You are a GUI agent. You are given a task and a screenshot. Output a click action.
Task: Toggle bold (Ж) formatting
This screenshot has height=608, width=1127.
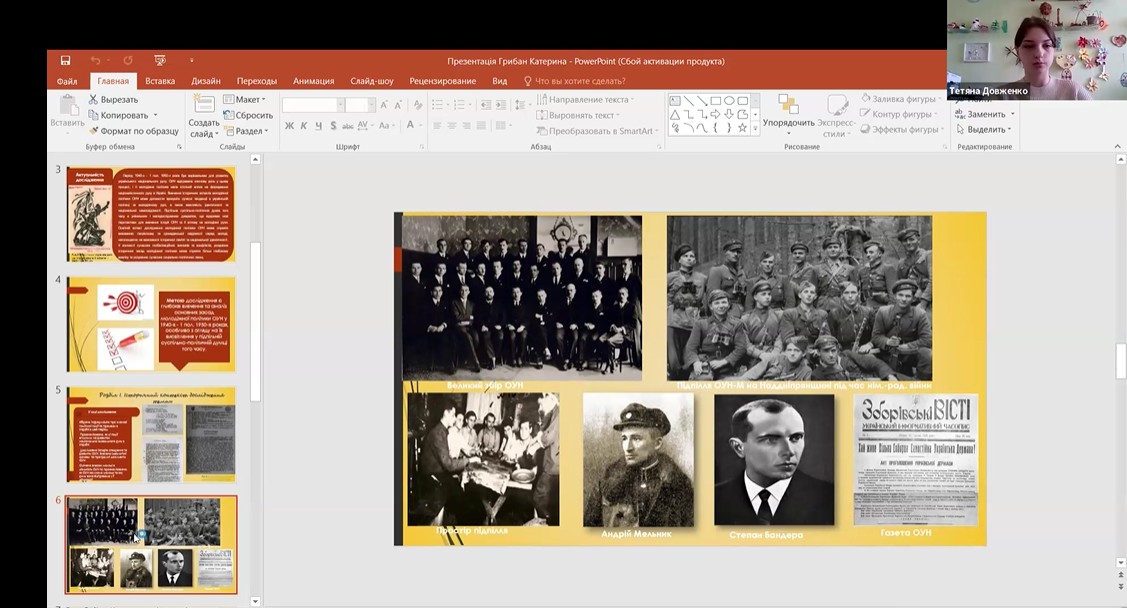tap(289, 126)
